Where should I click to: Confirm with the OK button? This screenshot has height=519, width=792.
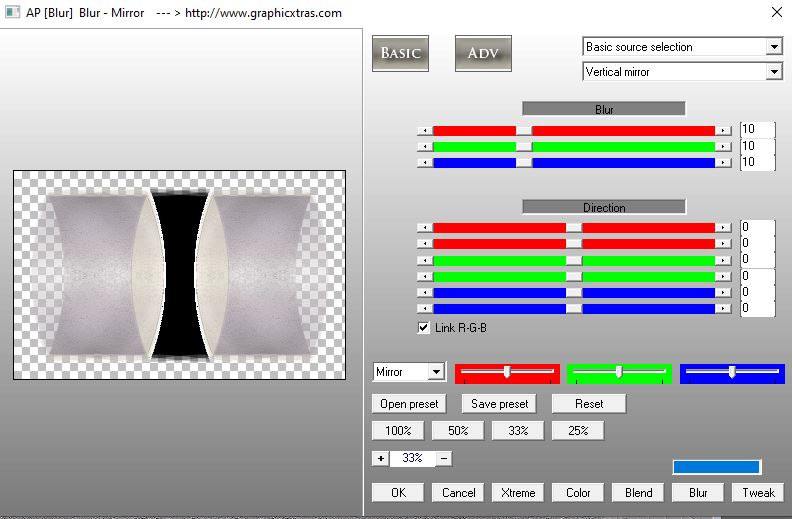[398, 493]
